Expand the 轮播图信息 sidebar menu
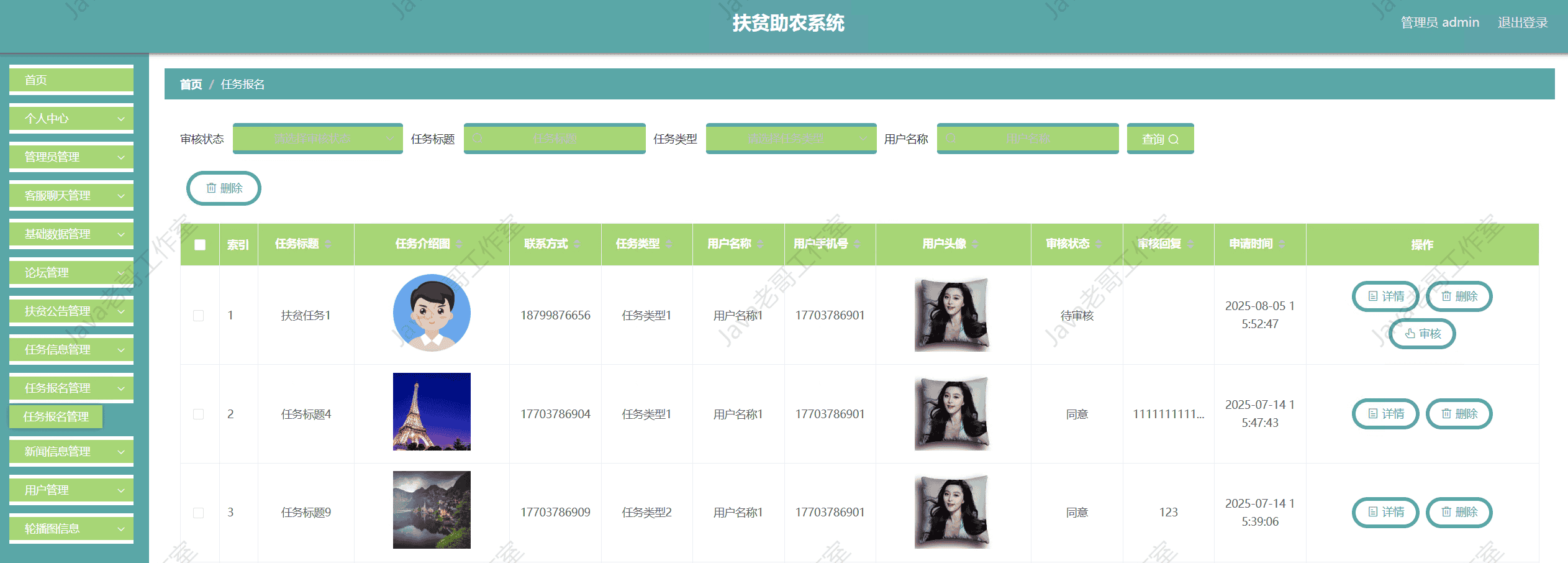The height and width of the screenshot is (563, 1568). point(71,528)
